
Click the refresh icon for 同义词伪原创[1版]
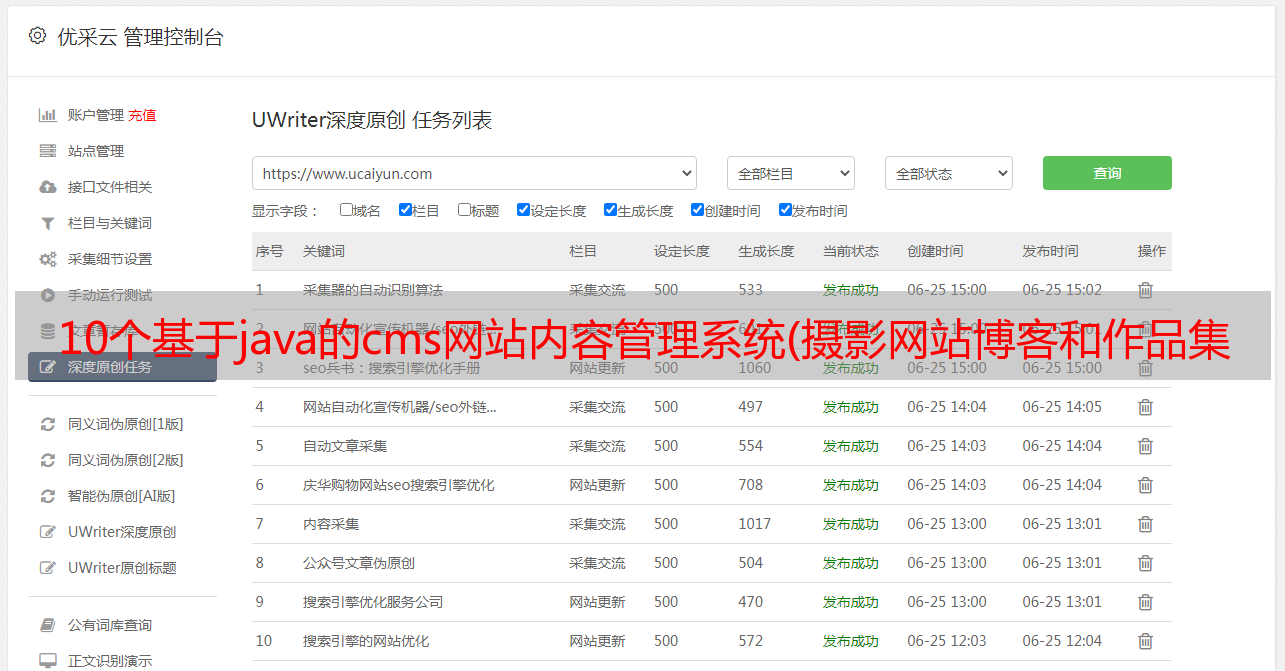[47, 424]
